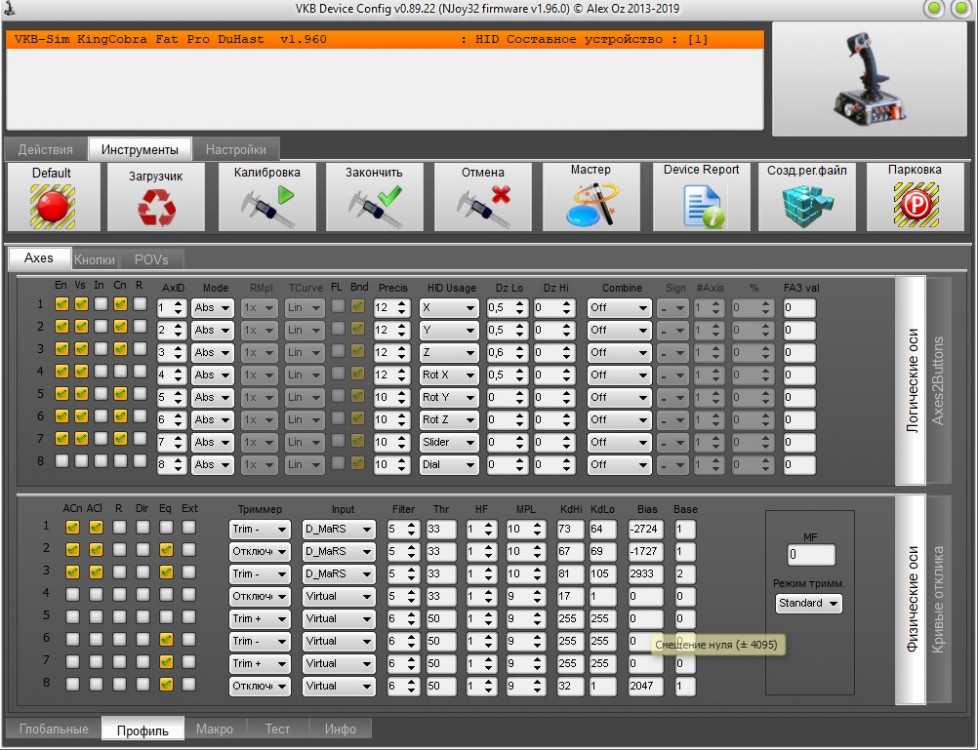978x750 pixels.
Task: Open Input dropdown for physical axis 4
Action: (x=339, y=597)
